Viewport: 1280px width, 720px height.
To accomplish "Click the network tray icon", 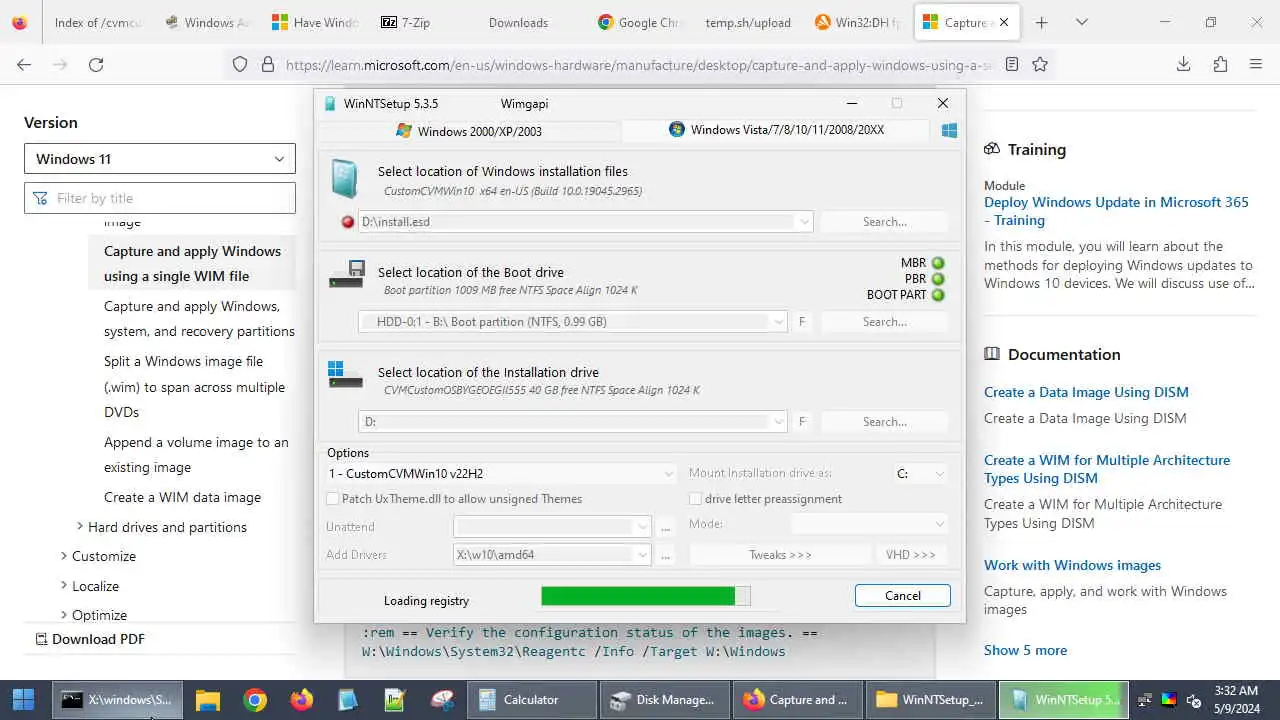I will (x=1145, y=700).
